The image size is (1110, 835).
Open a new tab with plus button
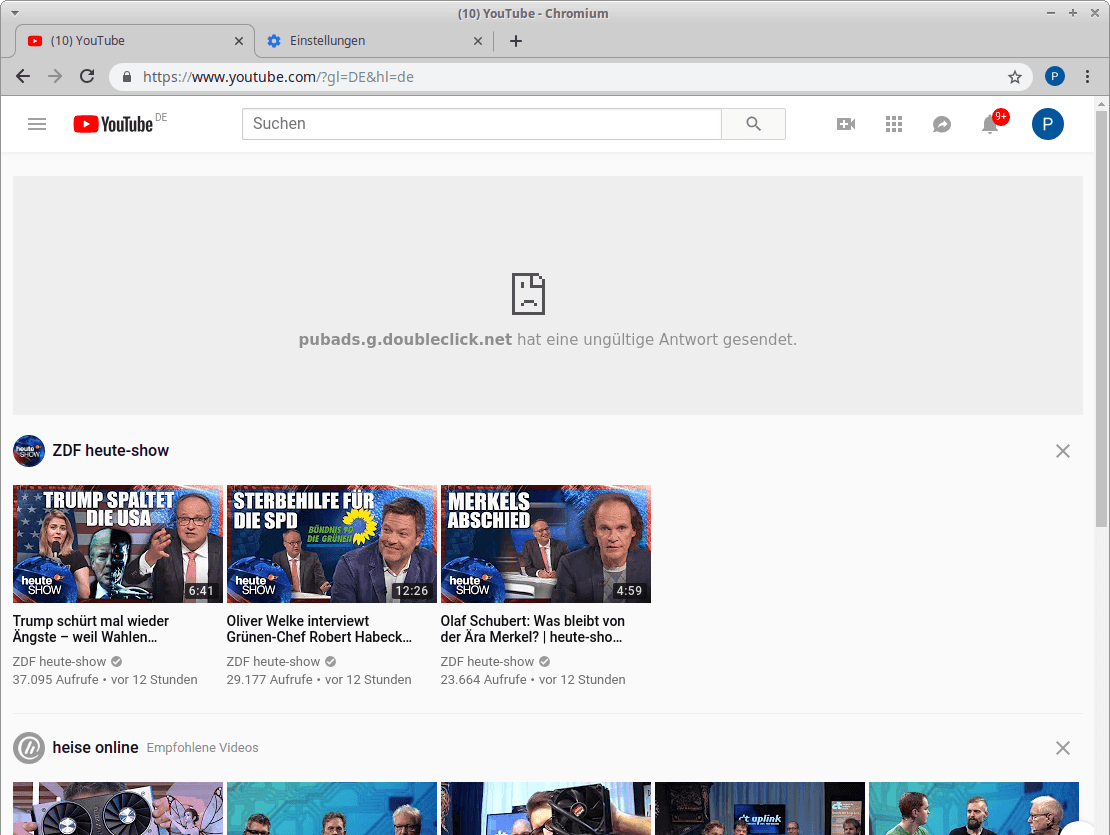(x=516, y=41)
